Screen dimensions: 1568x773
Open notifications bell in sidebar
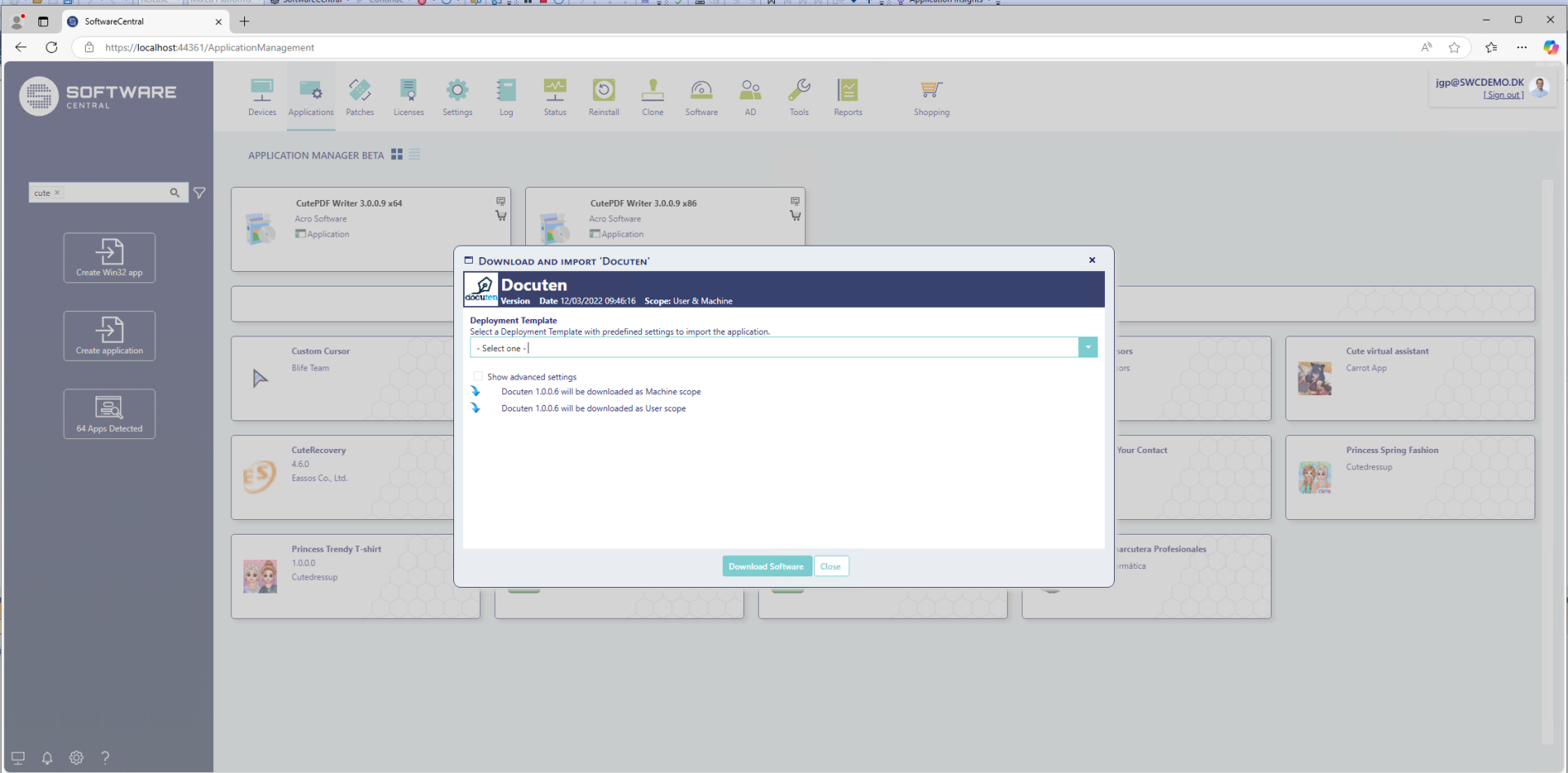47,757
